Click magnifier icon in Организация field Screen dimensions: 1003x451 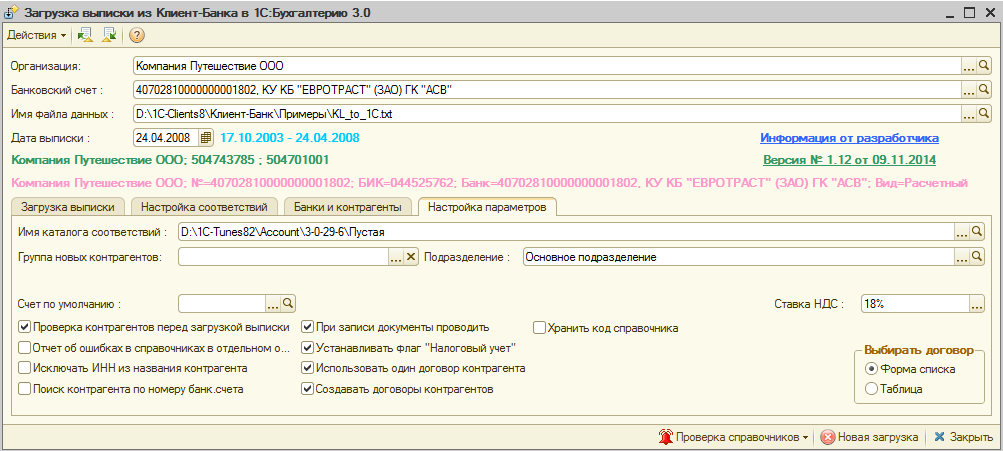[x=983, y=65]
